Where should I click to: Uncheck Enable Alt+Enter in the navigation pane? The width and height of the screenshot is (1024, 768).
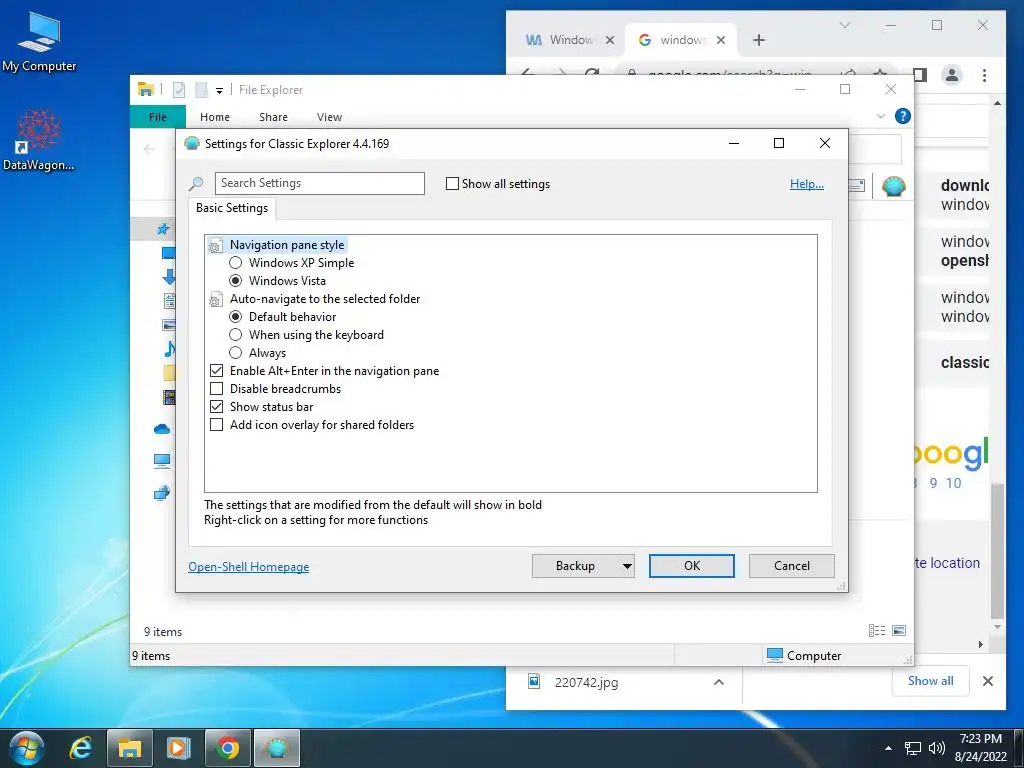[217, 371]
